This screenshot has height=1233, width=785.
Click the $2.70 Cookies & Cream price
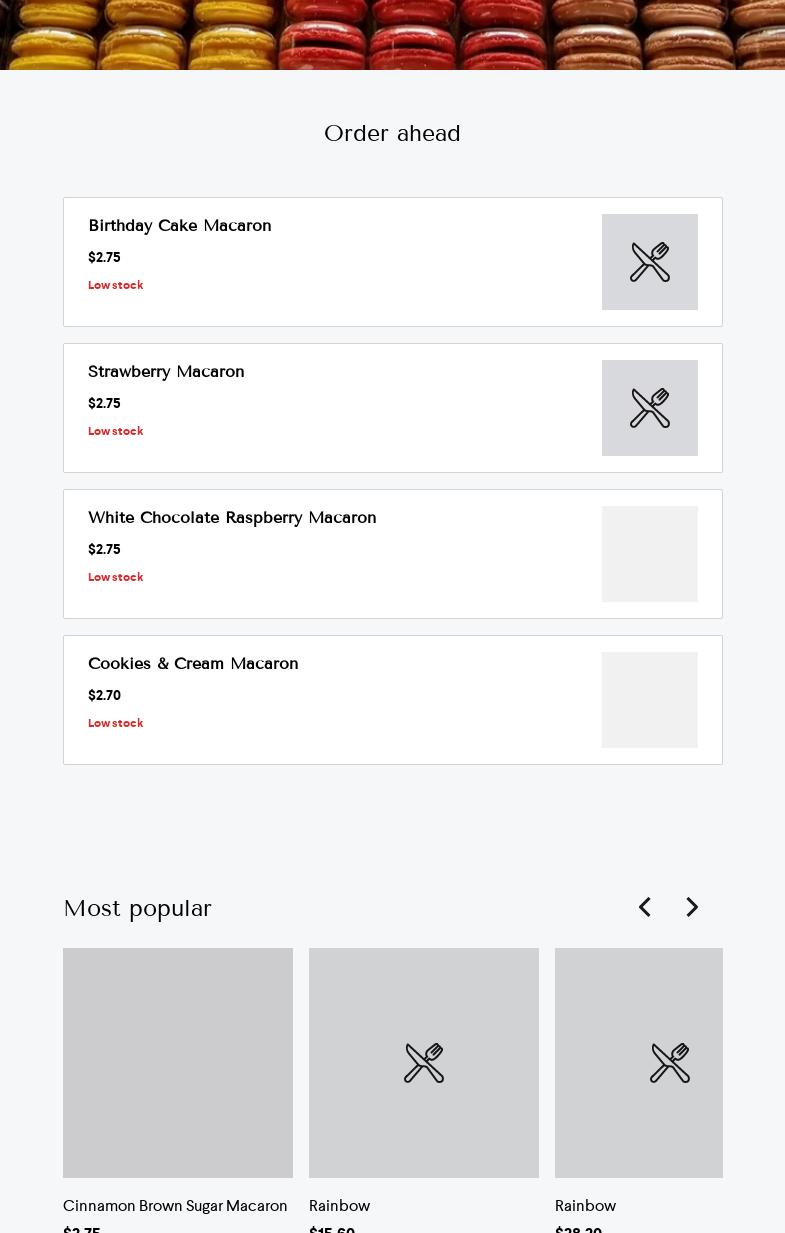104,695
